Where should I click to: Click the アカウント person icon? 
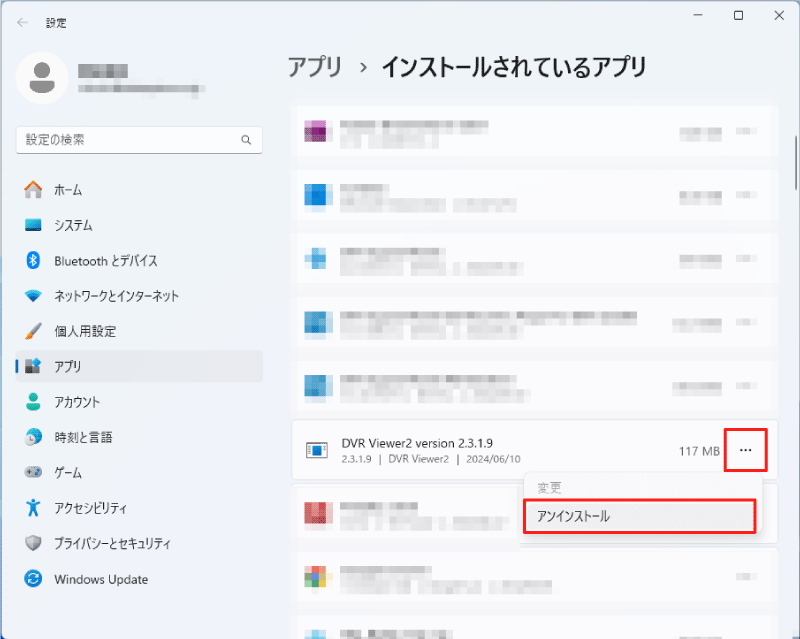[x=34, y=402]
